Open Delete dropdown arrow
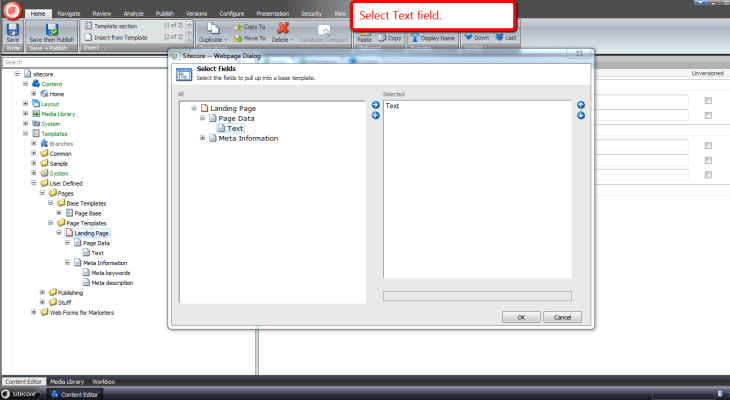Screen dimensions: 730x400 [x=292, y=40]
